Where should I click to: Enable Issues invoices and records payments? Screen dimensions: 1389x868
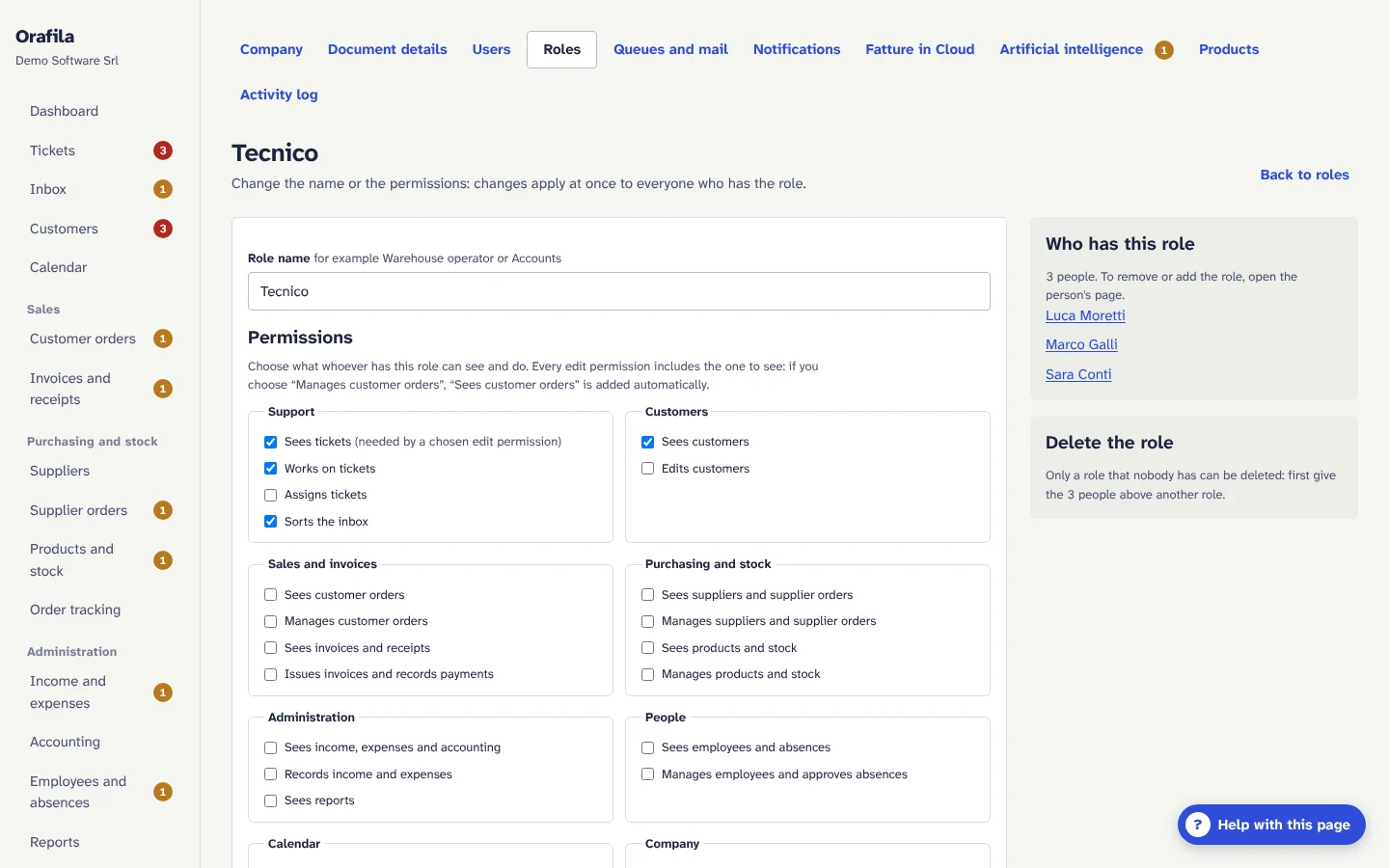pos(271,674)
